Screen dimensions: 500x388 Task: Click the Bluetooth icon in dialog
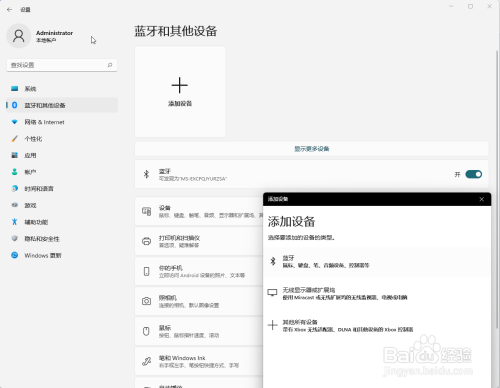pos(273,261)
